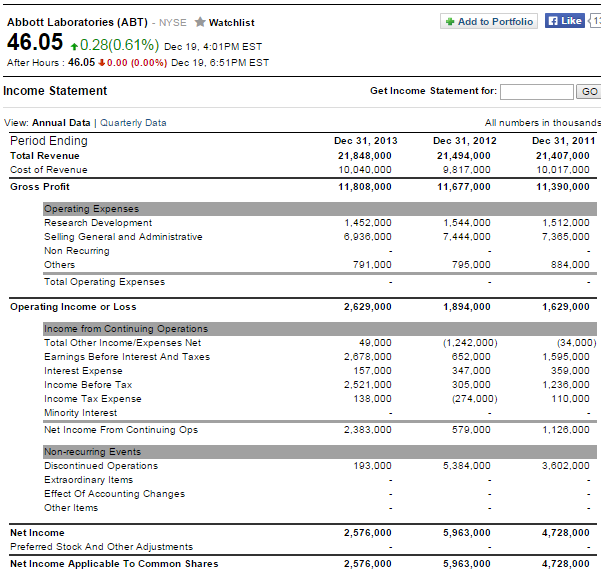Click the Interest Expense row label
This screenshot has width=601, height=576.
[83, 371]
